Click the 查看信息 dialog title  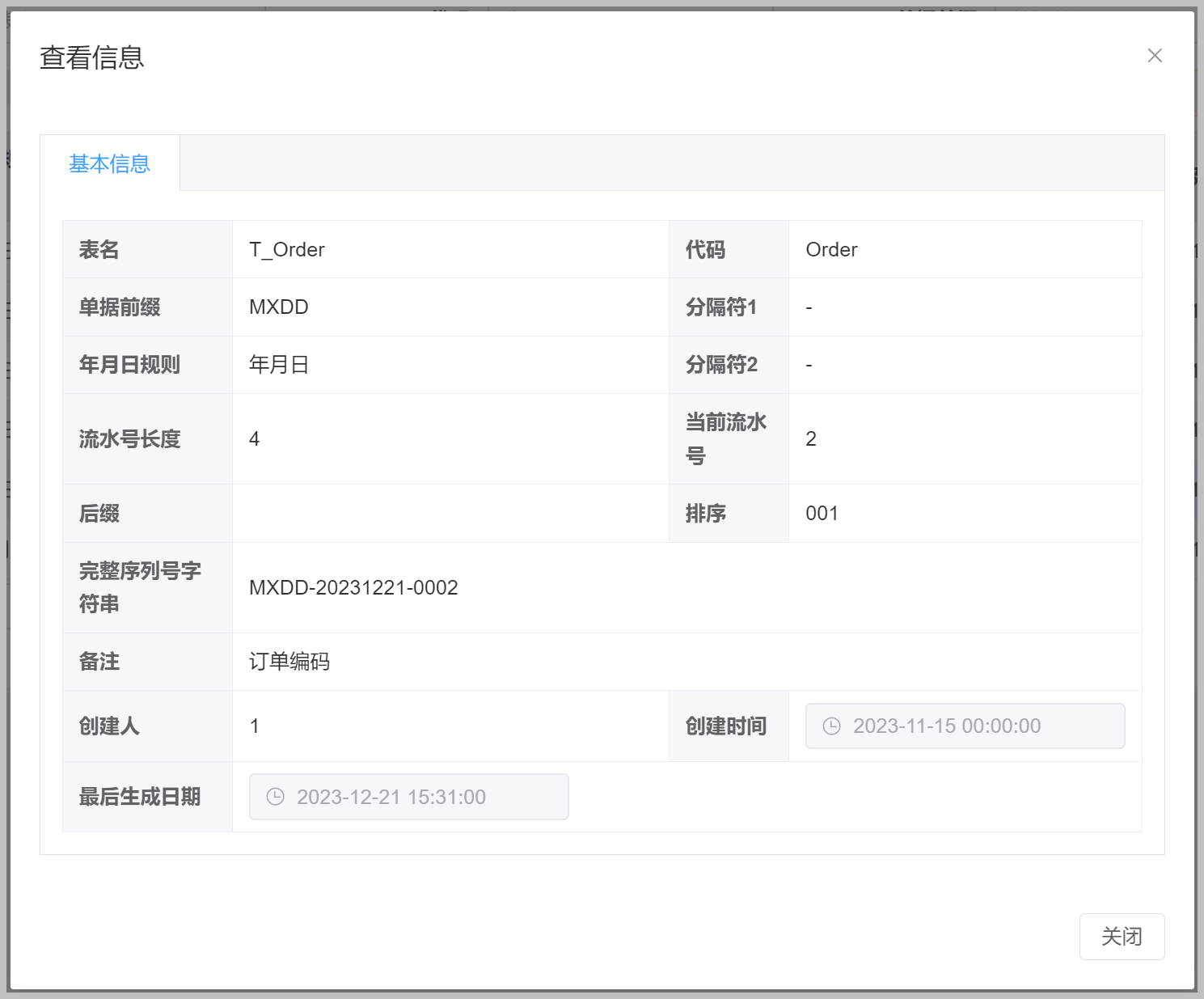(x=92, y=57)
